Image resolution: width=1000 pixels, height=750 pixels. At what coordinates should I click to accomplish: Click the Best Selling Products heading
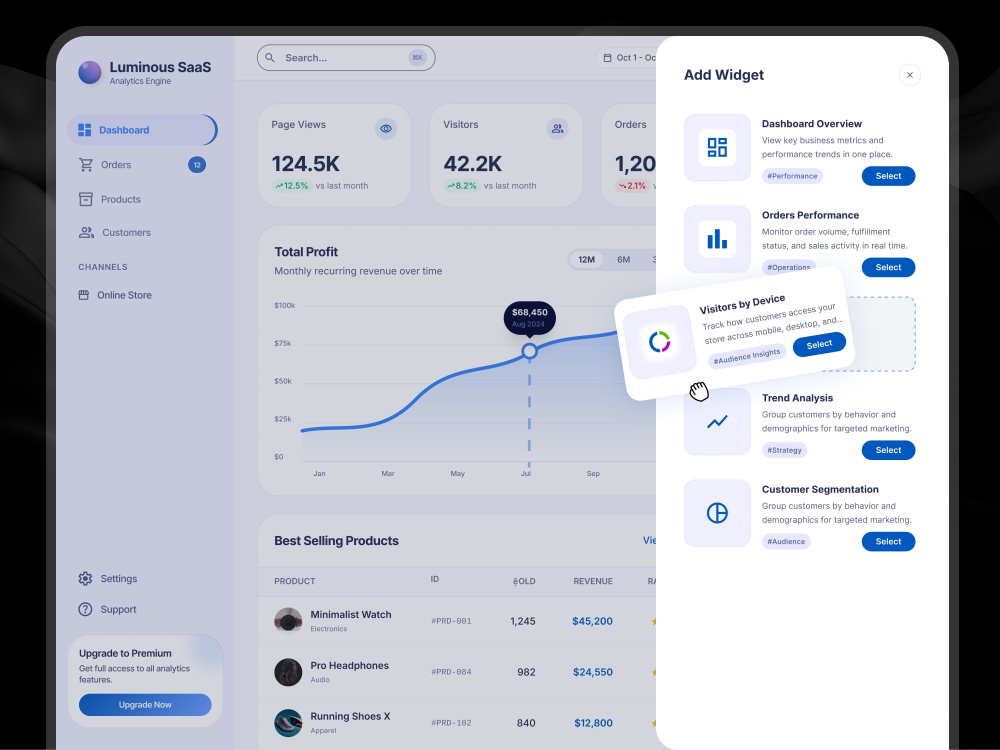click(x=337, y=541)
